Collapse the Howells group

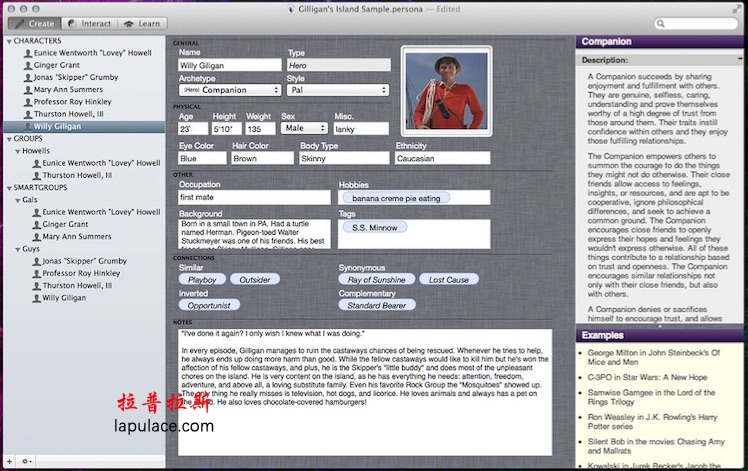[x=18, y=151]
